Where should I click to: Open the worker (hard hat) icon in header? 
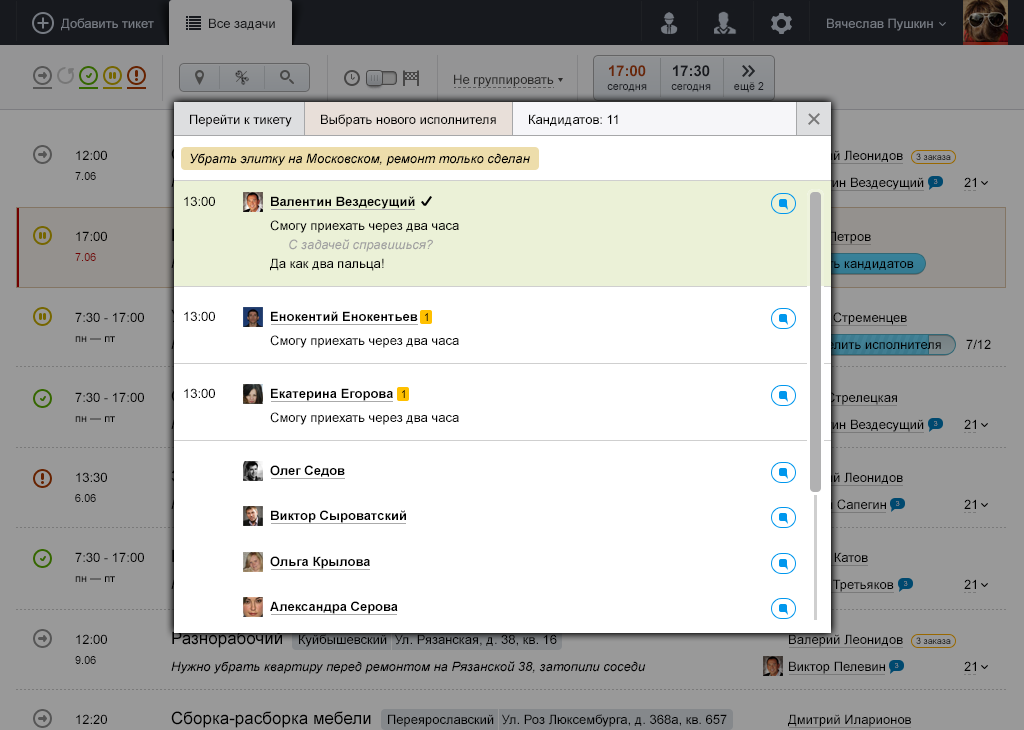669,23
